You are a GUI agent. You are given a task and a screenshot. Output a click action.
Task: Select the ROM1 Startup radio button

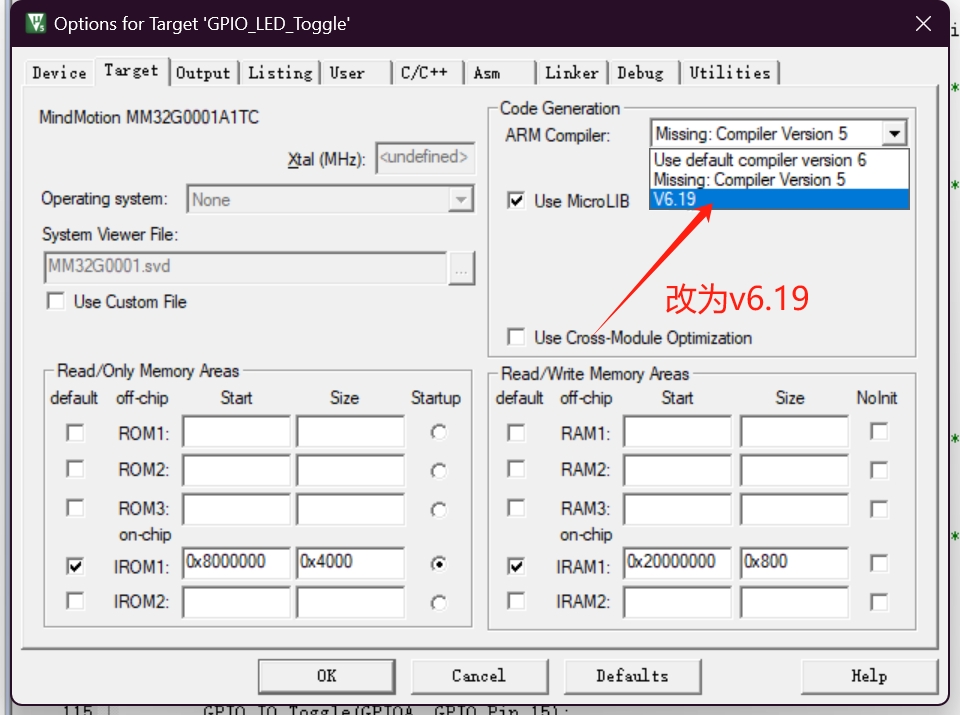(x=438, y=433)
